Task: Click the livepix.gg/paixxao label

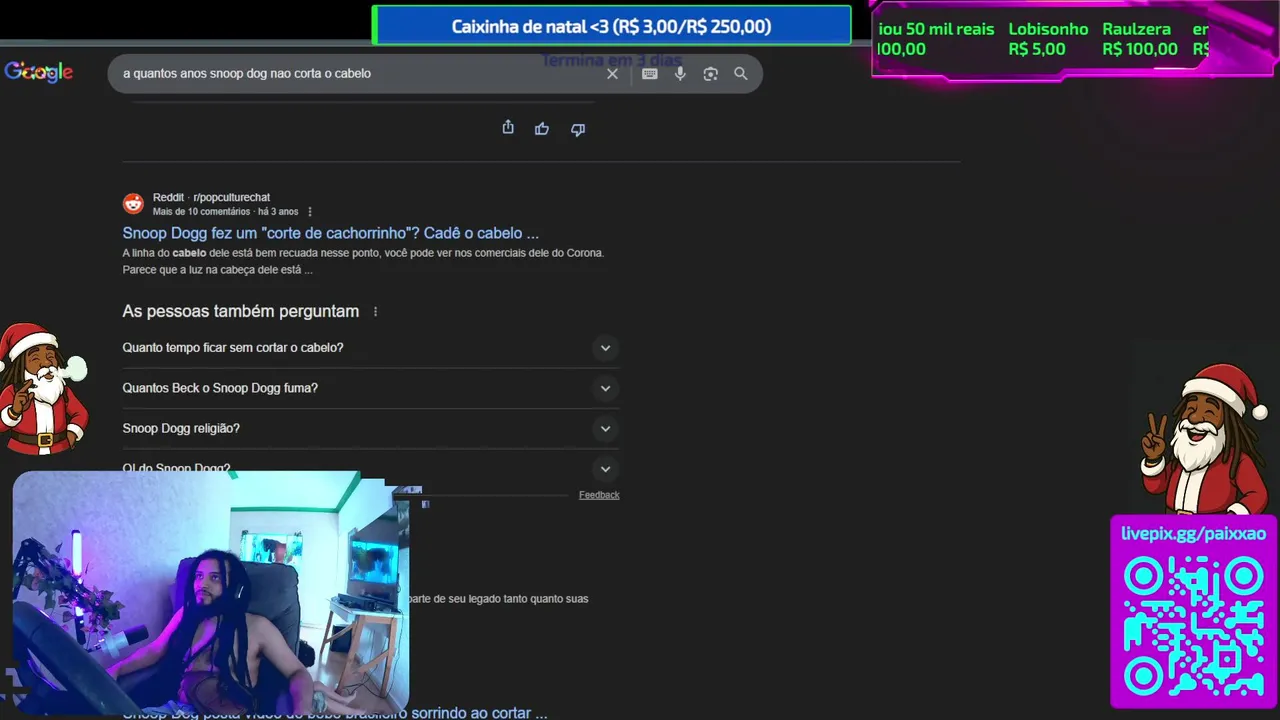Action: 1193,534
